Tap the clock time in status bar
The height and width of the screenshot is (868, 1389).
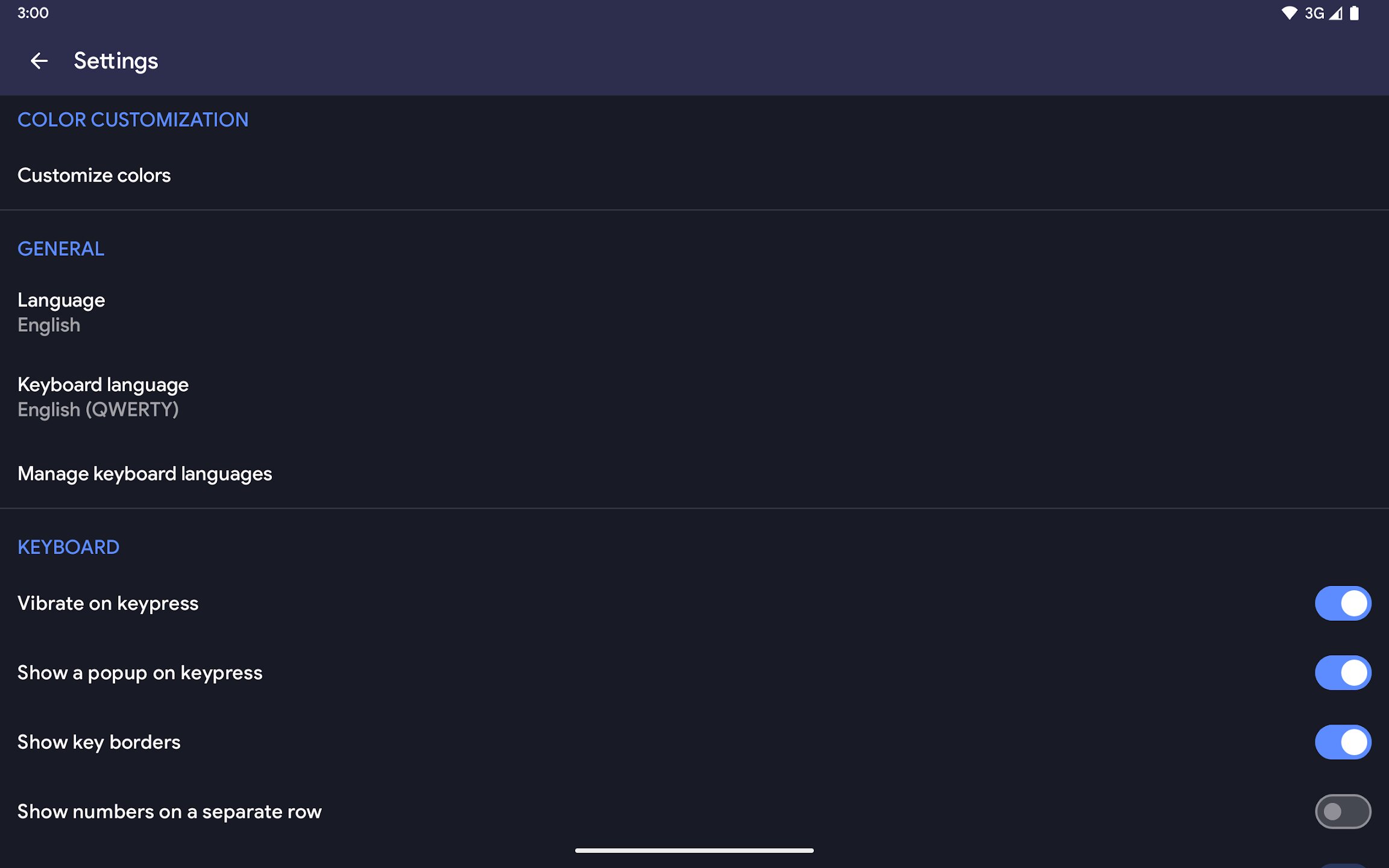(33, 13)
